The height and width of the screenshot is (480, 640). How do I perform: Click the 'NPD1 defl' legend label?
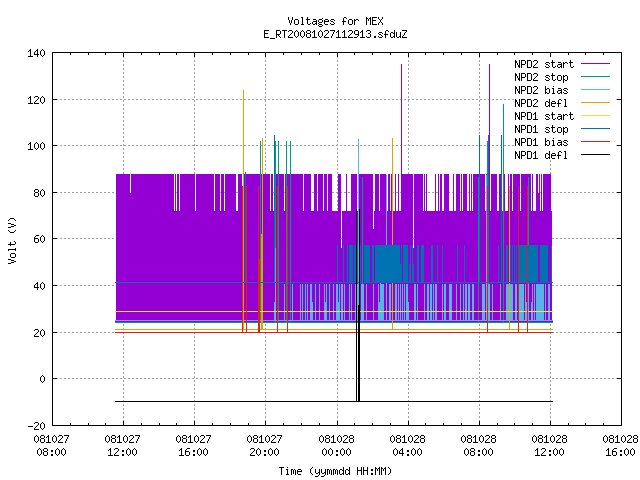[x=541, y=156]
